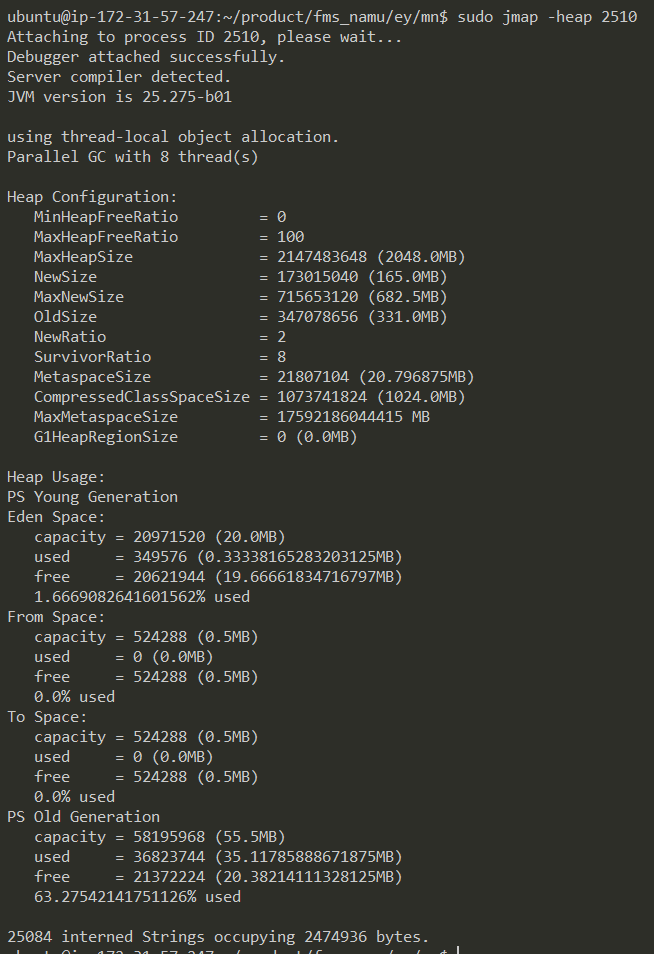Click the Eden Space capacity value 20971520
The image size is (654, 954).
[170, 537]
